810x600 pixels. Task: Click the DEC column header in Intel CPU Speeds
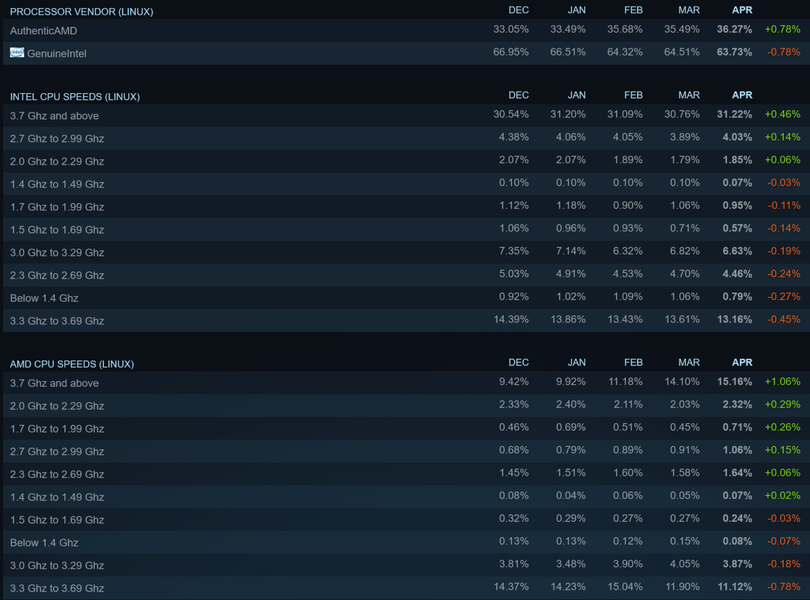[x=518, y=95]
